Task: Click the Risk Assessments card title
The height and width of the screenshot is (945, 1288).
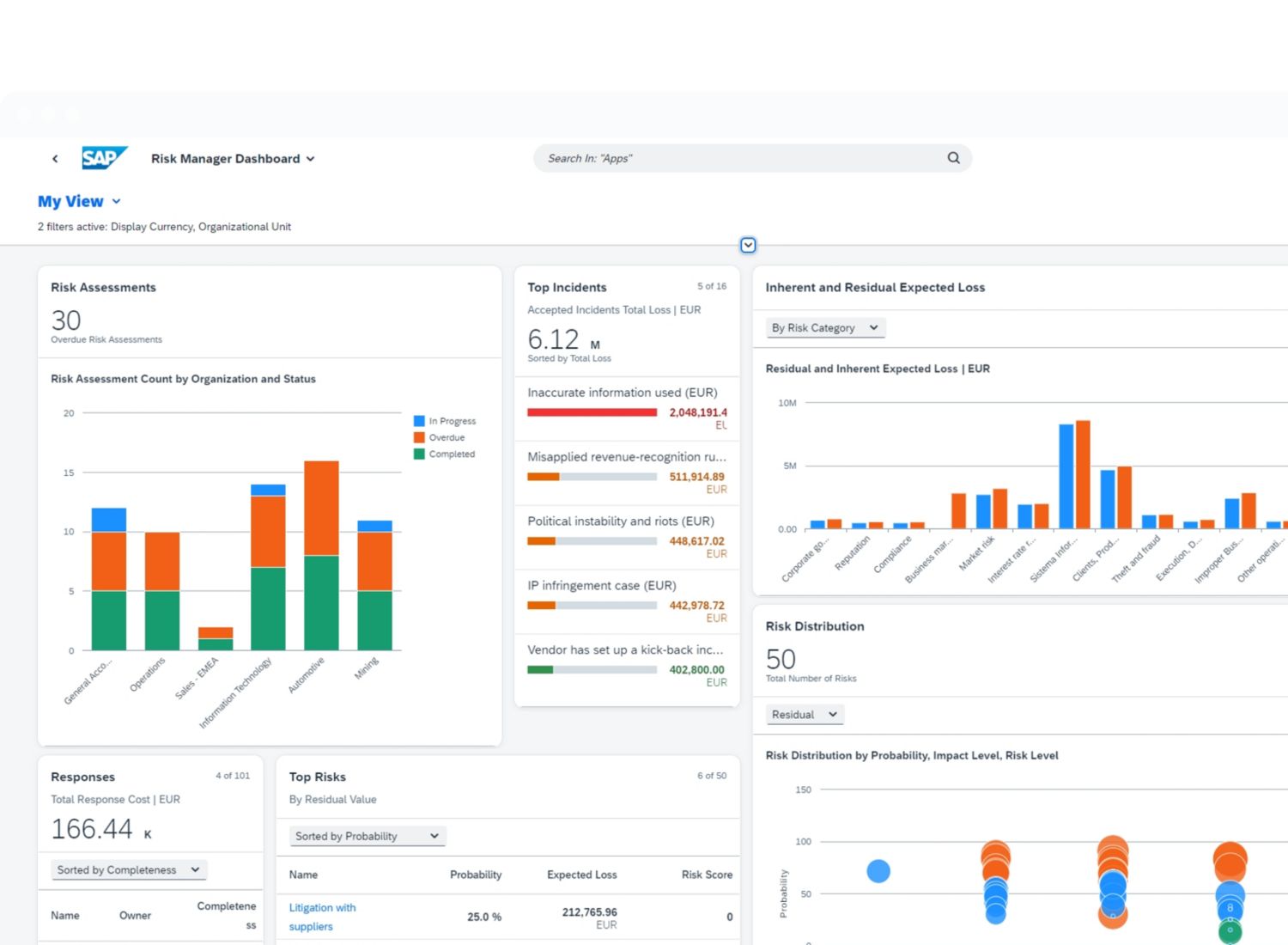Action: (x=103, y=288)
